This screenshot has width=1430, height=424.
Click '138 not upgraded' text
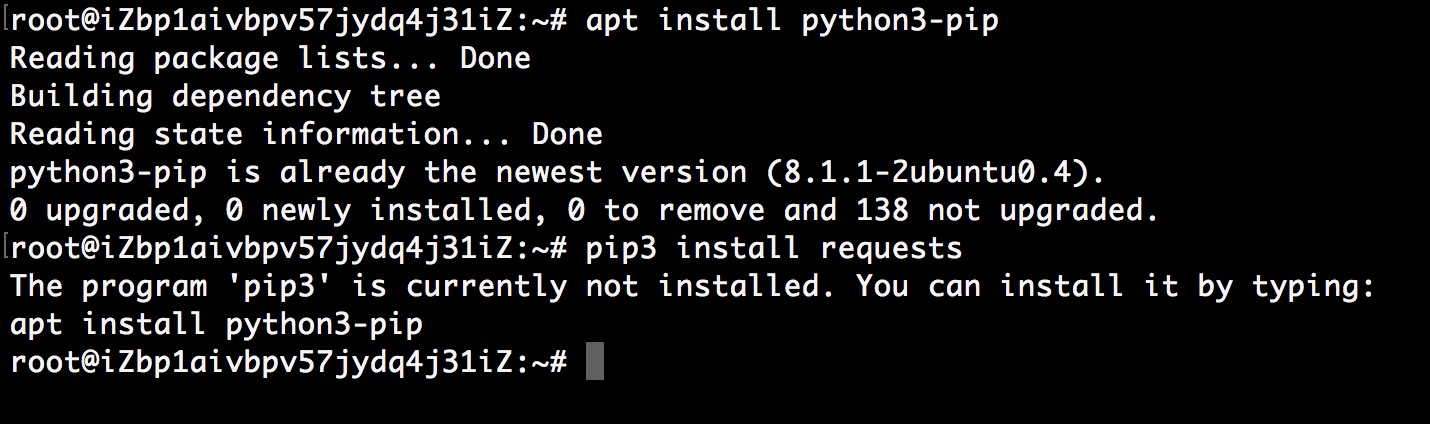[x=1003, y=211]
